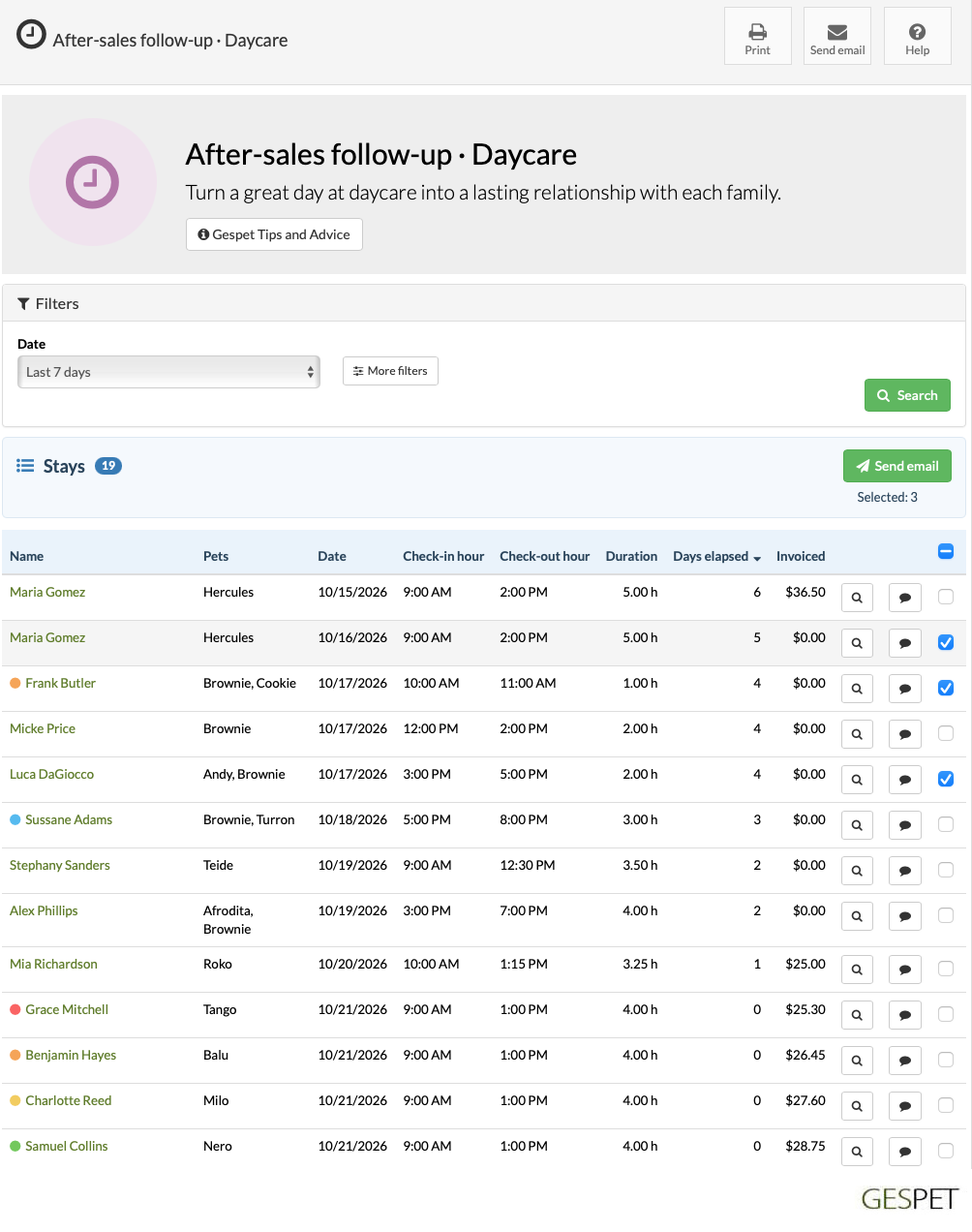Screen dimensions: 972x1232
Task: Click green Send email button in Stays
Action: coord(897,466)
